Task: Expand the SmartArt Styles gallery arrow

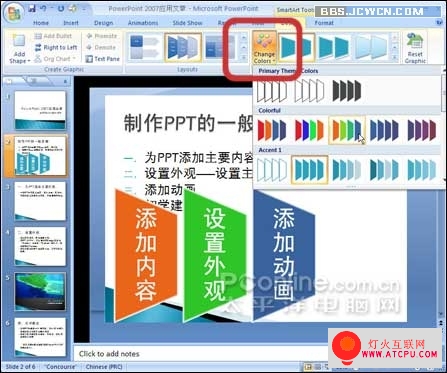Action: pyautogui.click(x=395, y=58)
